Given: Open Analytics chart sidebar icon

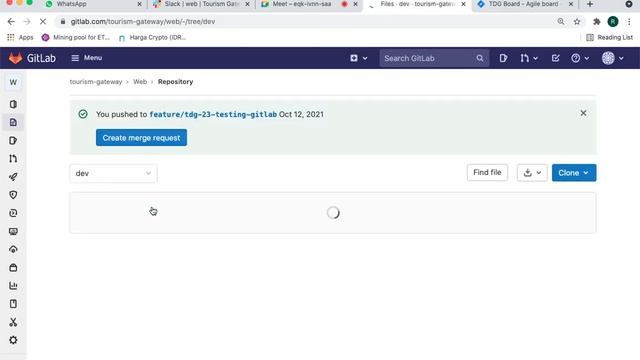Looking at the screenshot, I should coord(13,286).
